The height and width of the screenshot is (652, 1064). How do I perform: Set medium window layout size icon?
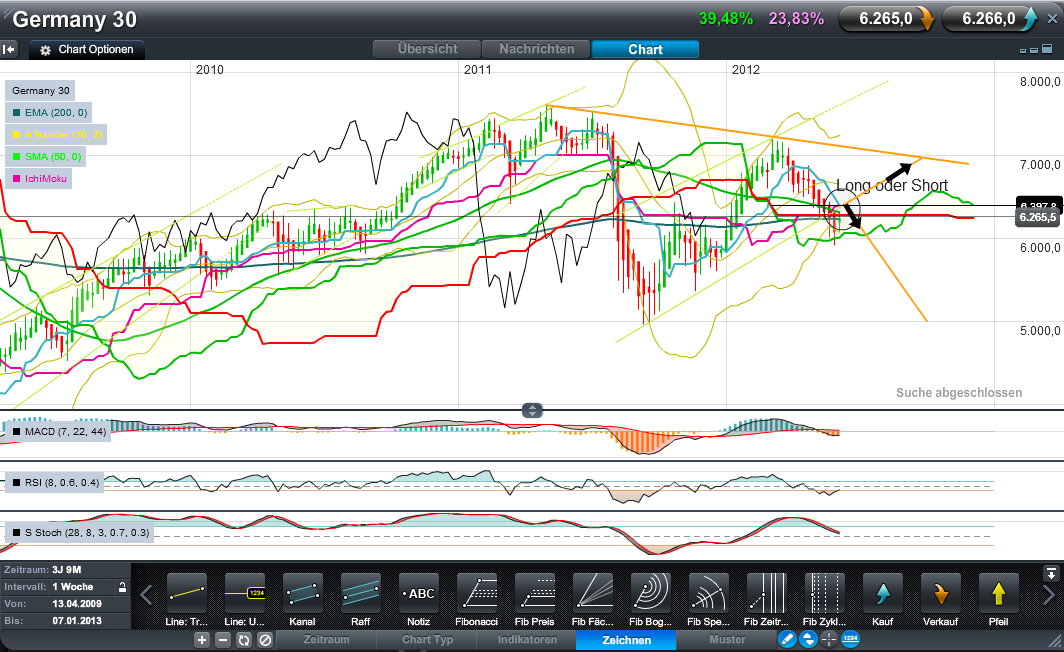[x=1034, y=50]
